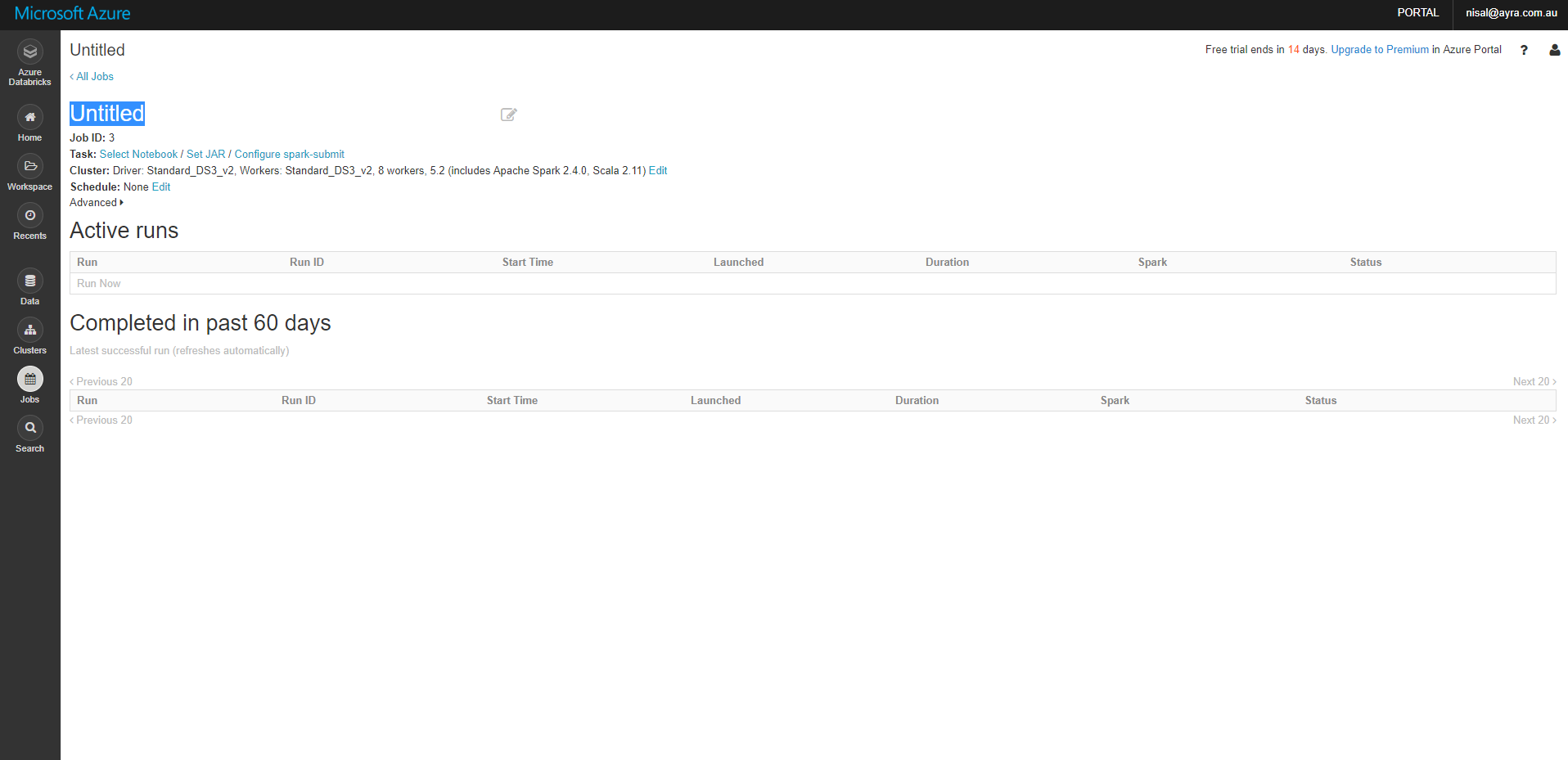
Task: Click Latest successful run text
Action: [x=179, y=350]
